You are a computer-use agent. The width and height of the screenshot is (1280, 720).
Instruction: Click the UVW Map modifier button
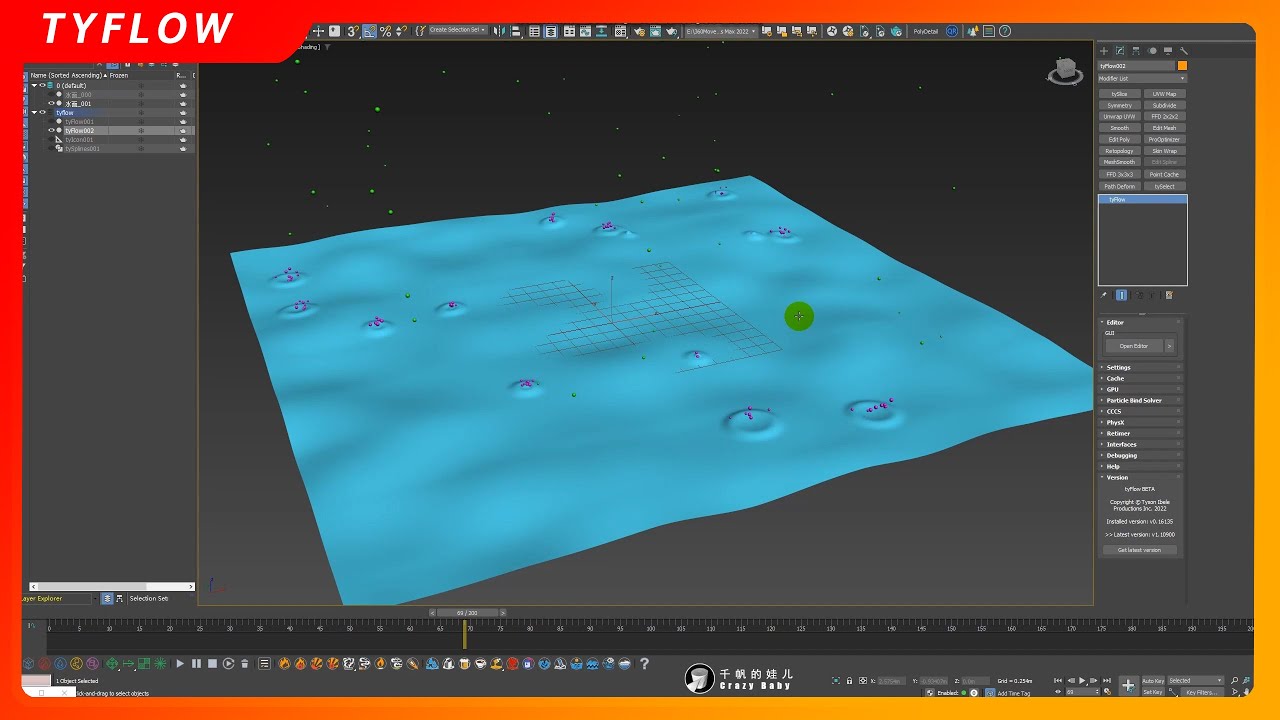pyautogui.click(x=1164, y=94)
